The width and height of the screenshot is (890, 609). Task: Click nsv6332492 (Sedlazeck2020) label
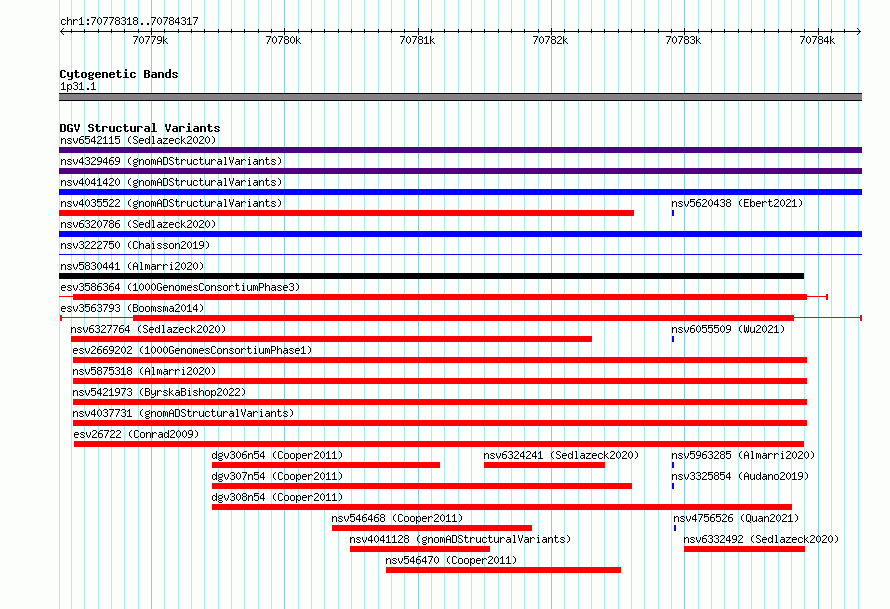coord(761,539)
